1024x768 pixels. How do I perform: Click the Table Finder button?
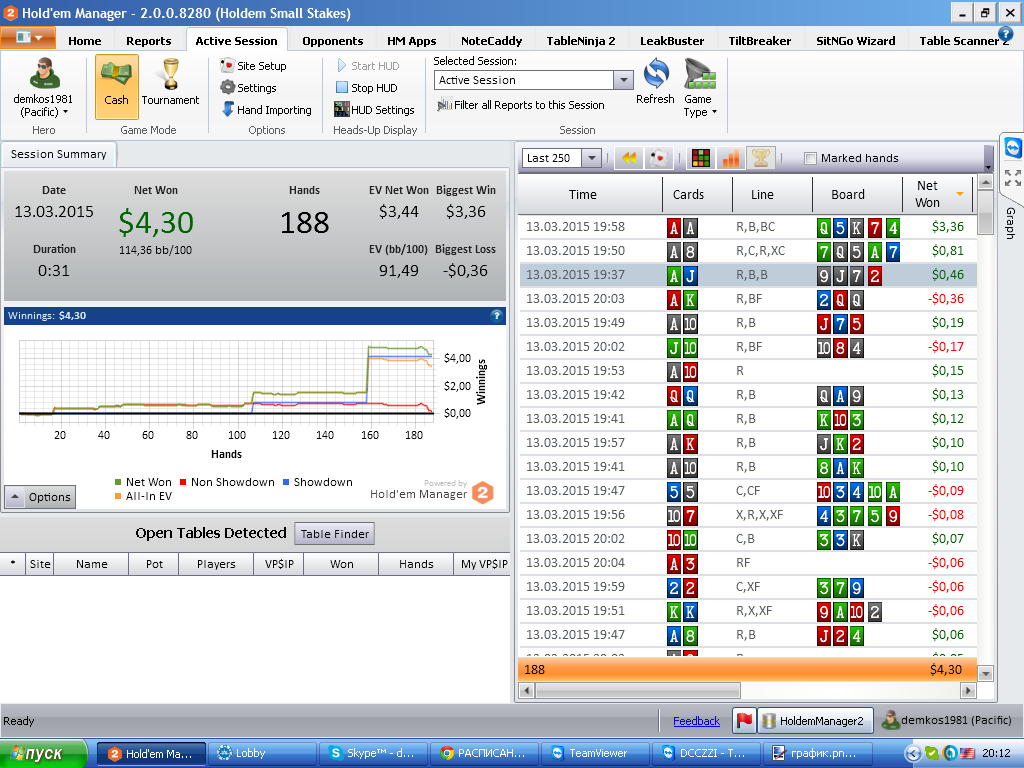click(334, 534)
